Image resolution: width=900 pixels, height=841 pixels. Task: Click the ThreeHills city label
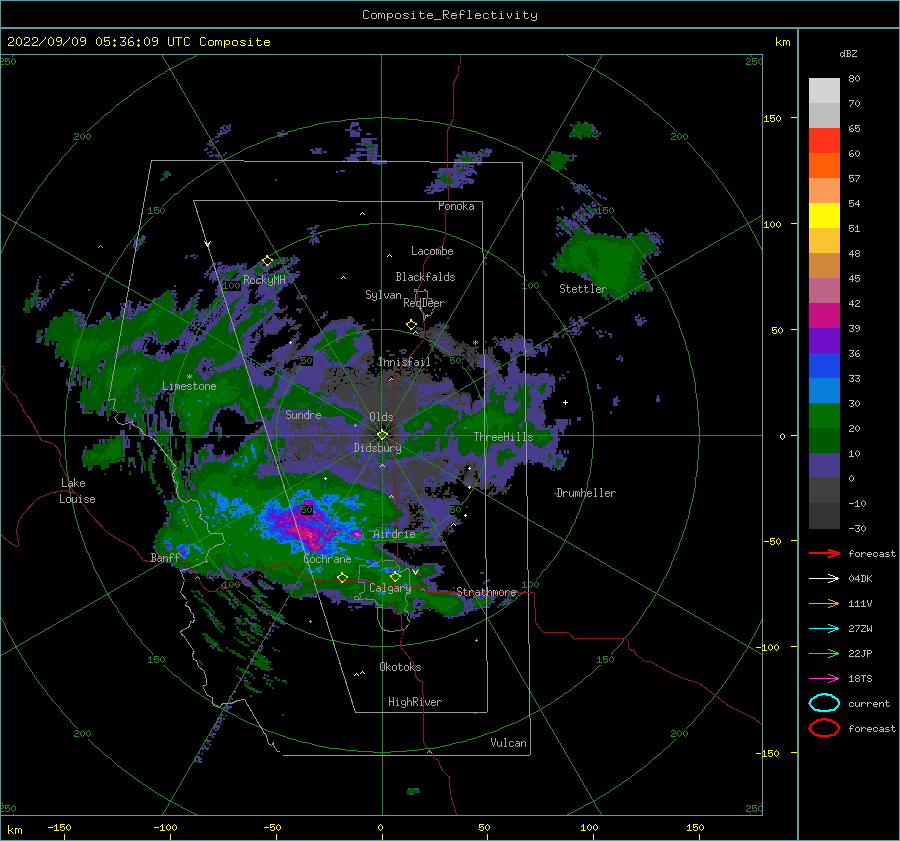coord(503,437)
